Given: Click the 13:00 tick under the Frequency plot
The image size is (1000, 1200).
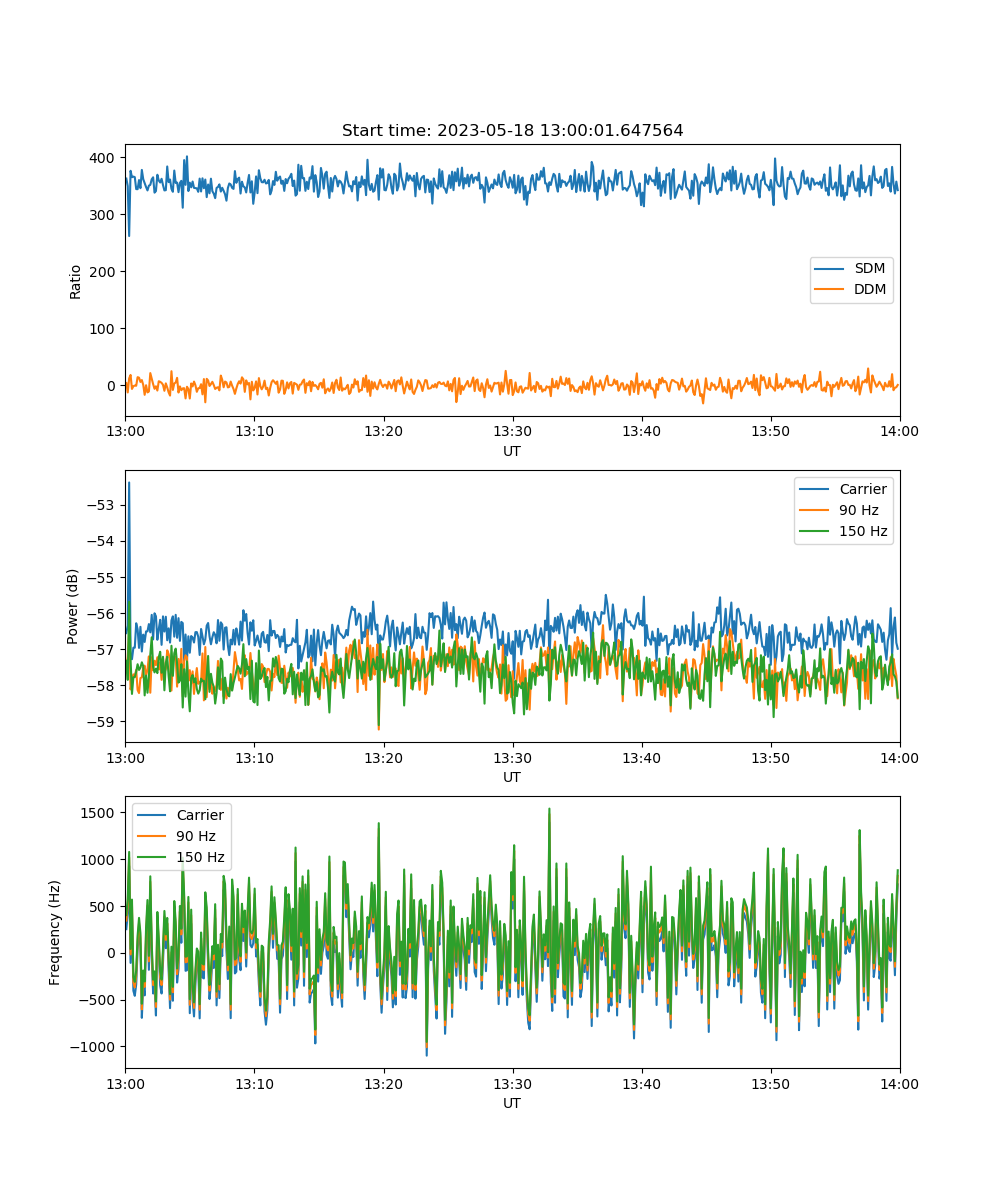Looking at the screenshot, I should pos(125,1083).
